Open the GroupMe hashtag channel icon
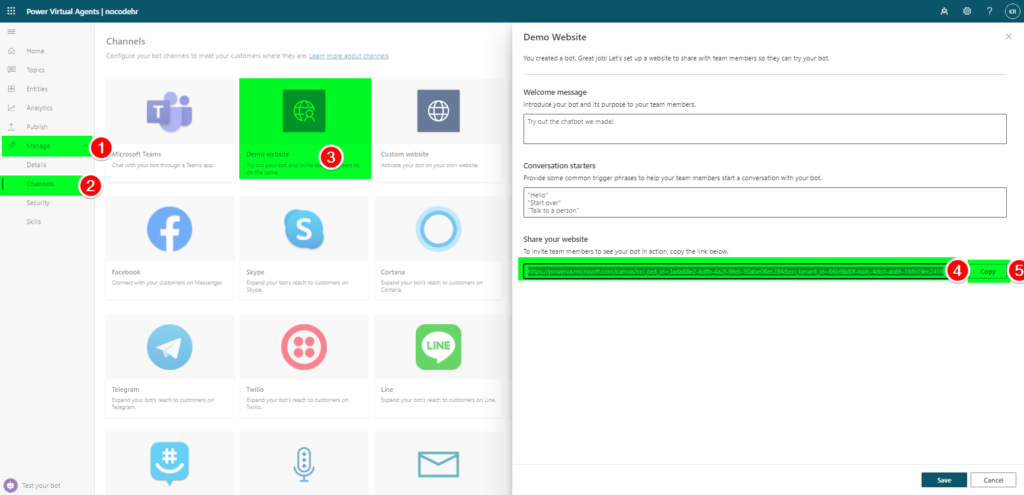The width and height of the screenshot is (1024, 495). [x=169, y=464]
